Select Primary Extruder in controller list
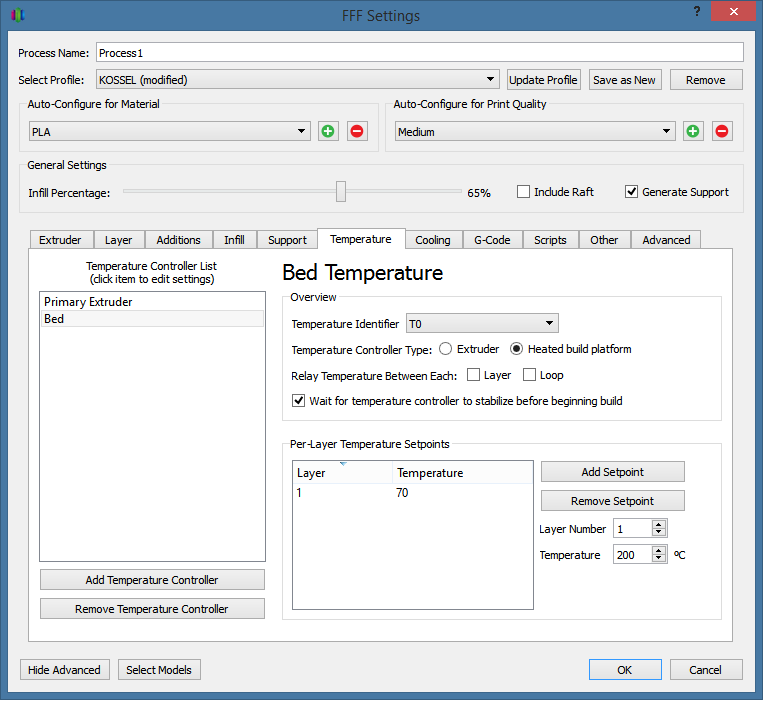The height and width of the screenshot is (706, 766). click(x=88, y=302)
